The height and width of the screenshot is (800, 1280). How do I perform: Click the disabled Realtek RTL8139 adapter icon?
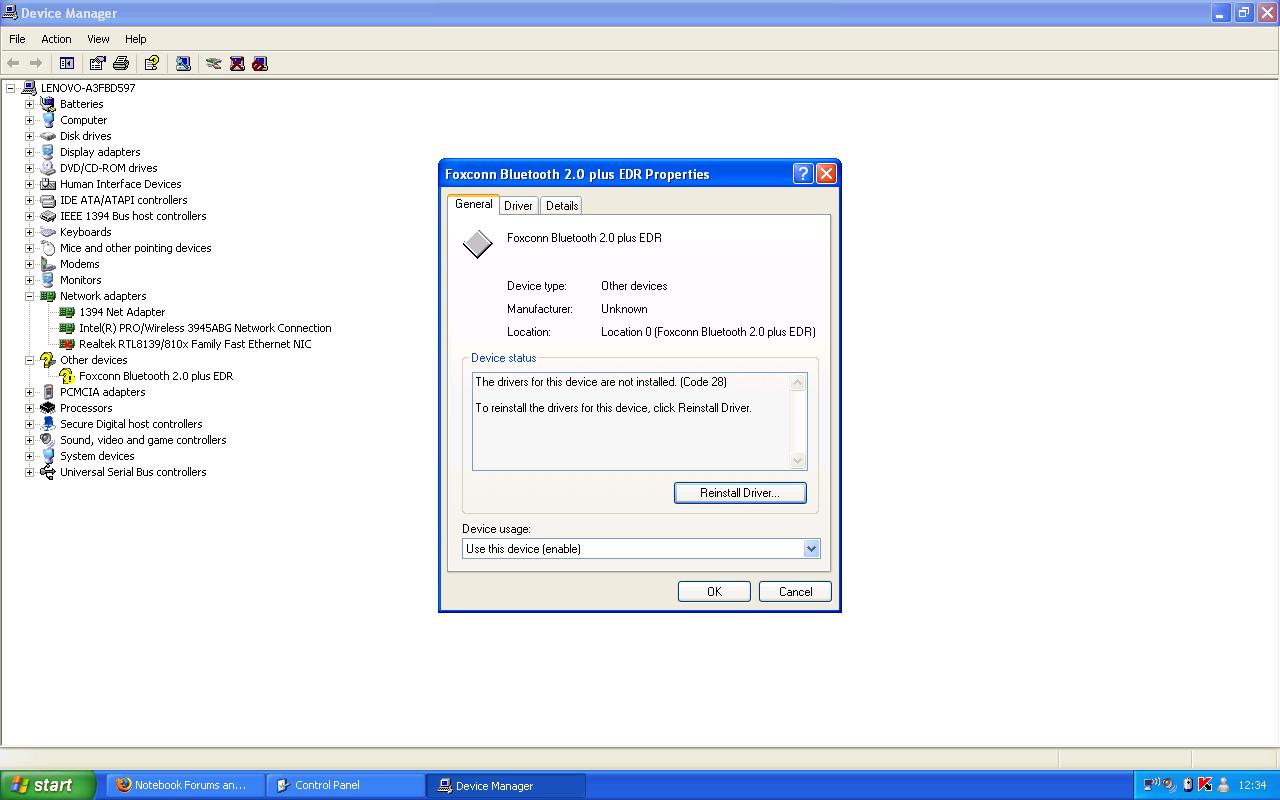(x=67, y=344)
